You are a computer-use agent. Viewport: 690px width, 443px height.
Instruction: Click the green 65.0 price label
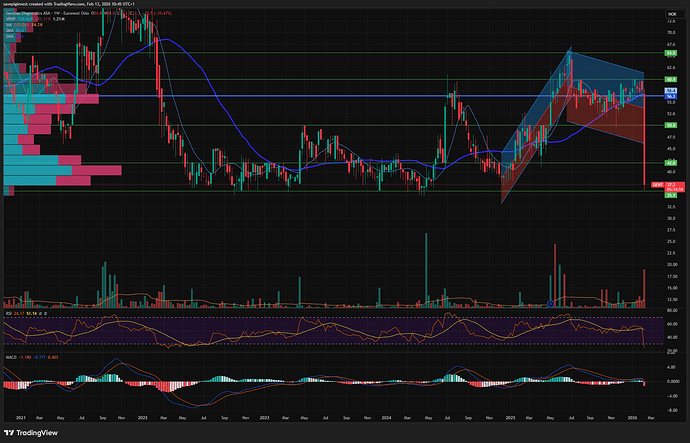(668, 52)
